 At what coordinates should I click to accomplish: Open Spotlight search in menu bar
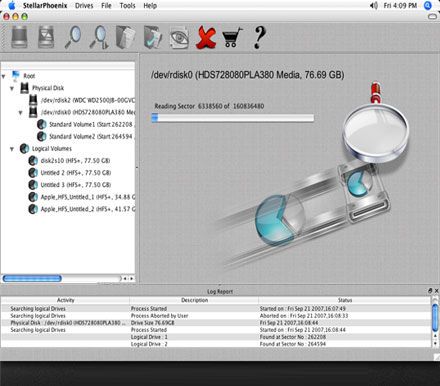coord(428,5)
